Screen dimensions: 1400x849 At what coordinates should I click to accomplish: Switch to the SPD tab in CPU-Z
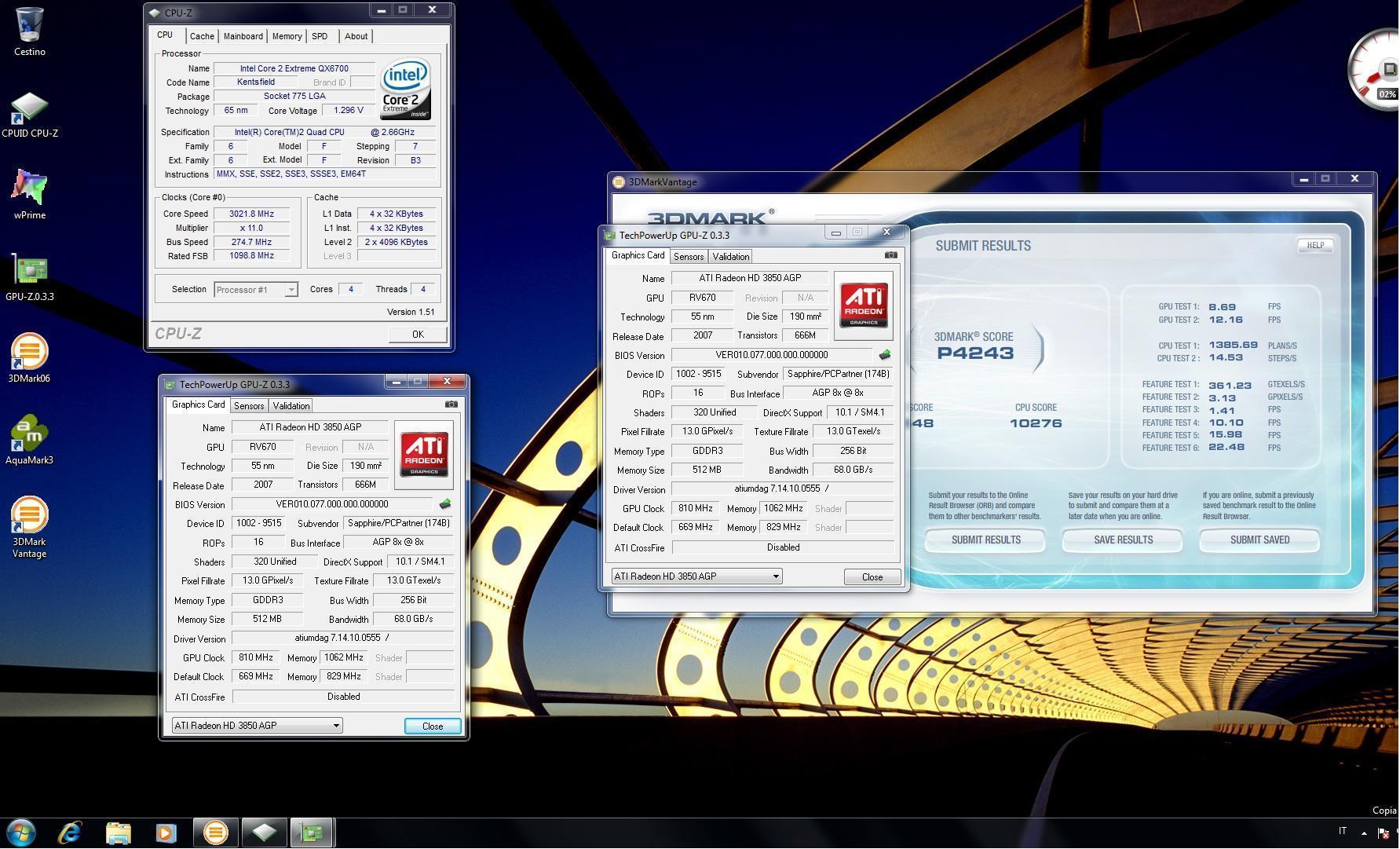point(320,36)
